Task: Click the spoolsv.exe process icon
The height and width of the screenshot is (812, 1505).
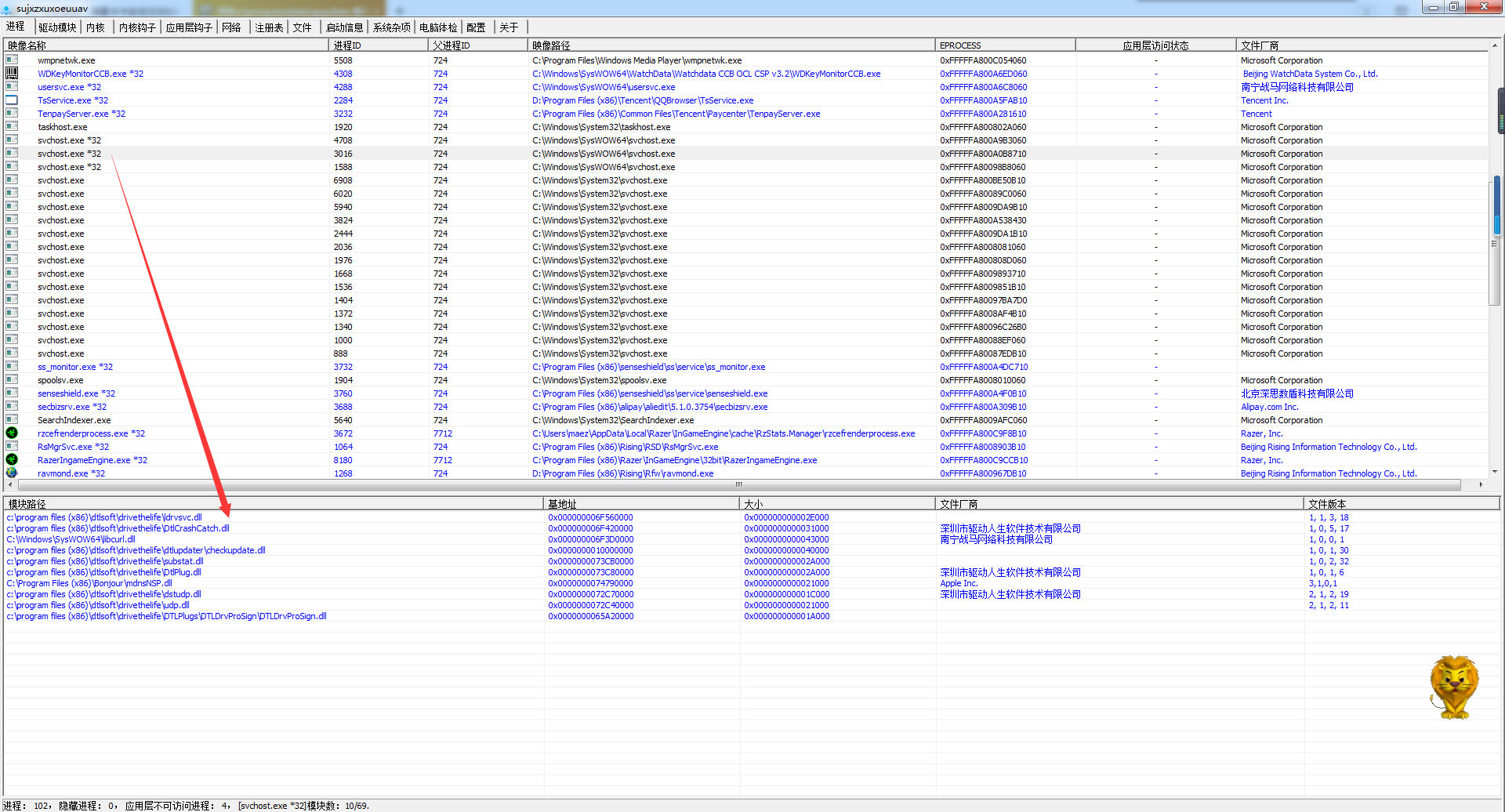Action: pos(12,380)
